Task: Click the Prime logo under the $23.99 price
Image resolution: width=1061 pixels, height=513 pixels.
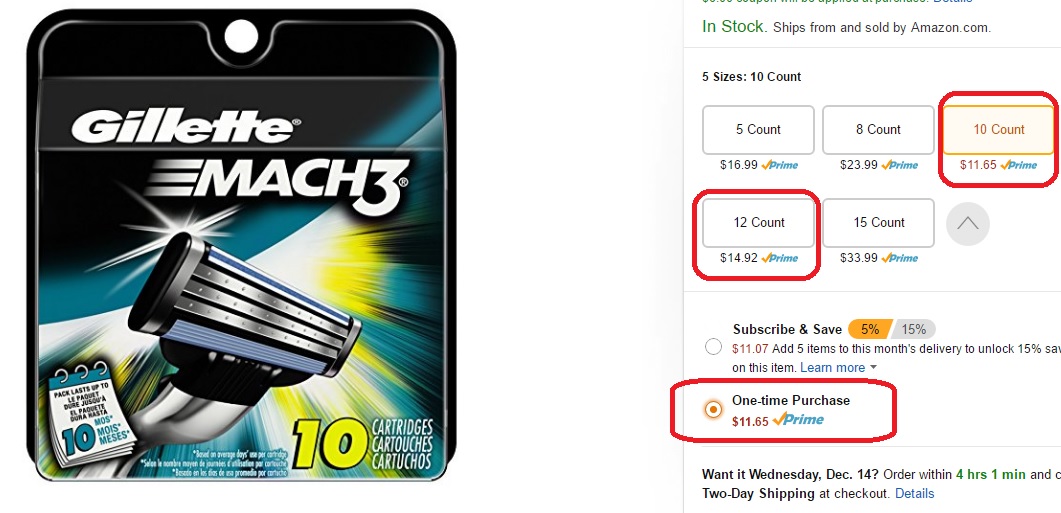Action: click(x=900, y=165)
